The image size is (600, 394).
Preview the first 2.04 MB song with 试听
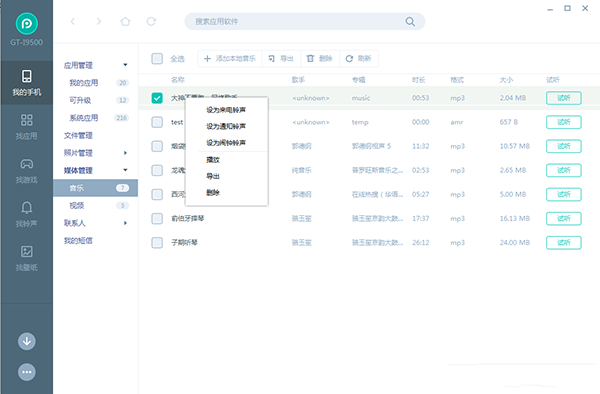[564, 98]
